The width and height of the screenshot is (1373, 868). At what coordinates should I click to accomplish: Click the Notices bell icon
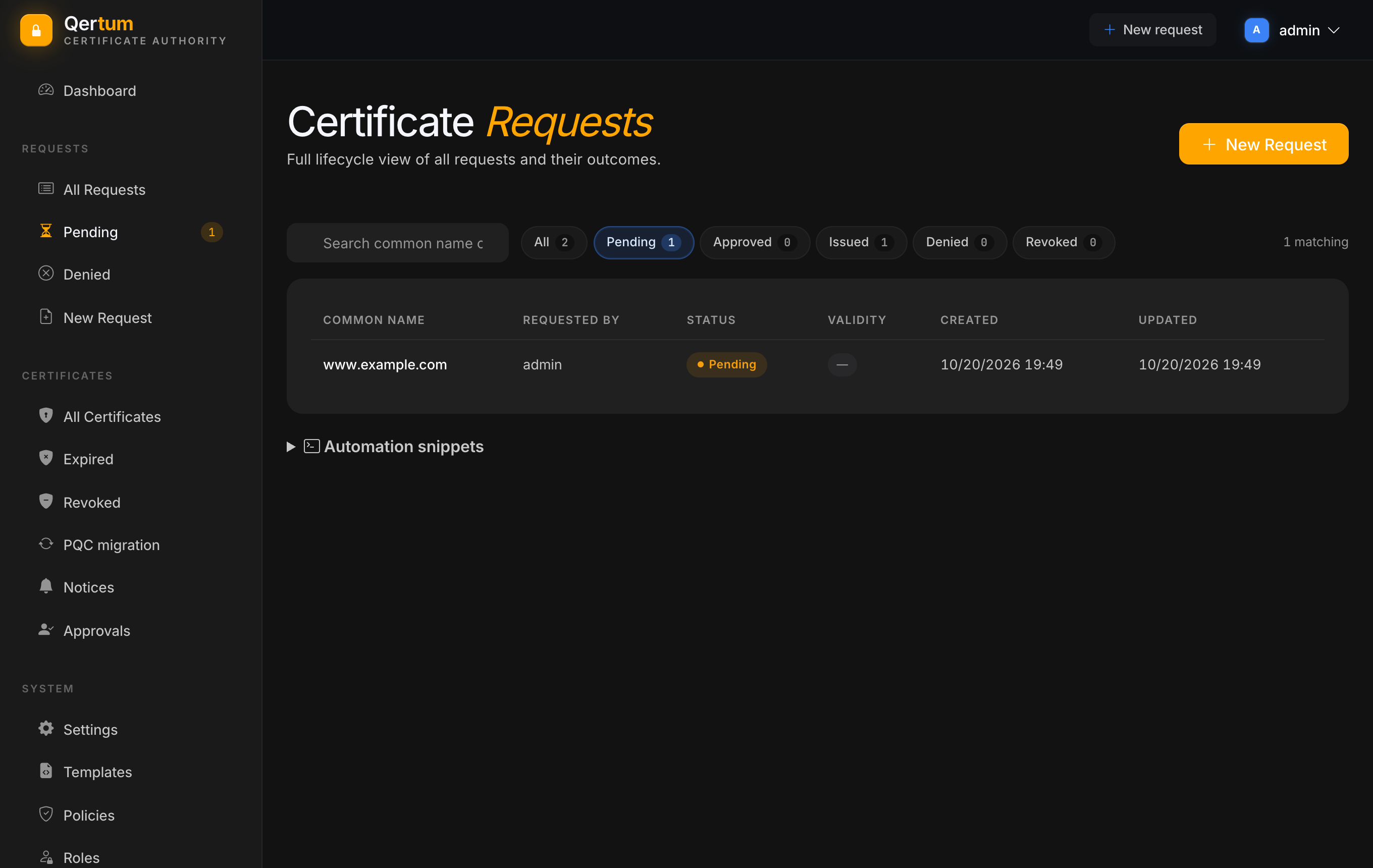[x=46, y=586]
